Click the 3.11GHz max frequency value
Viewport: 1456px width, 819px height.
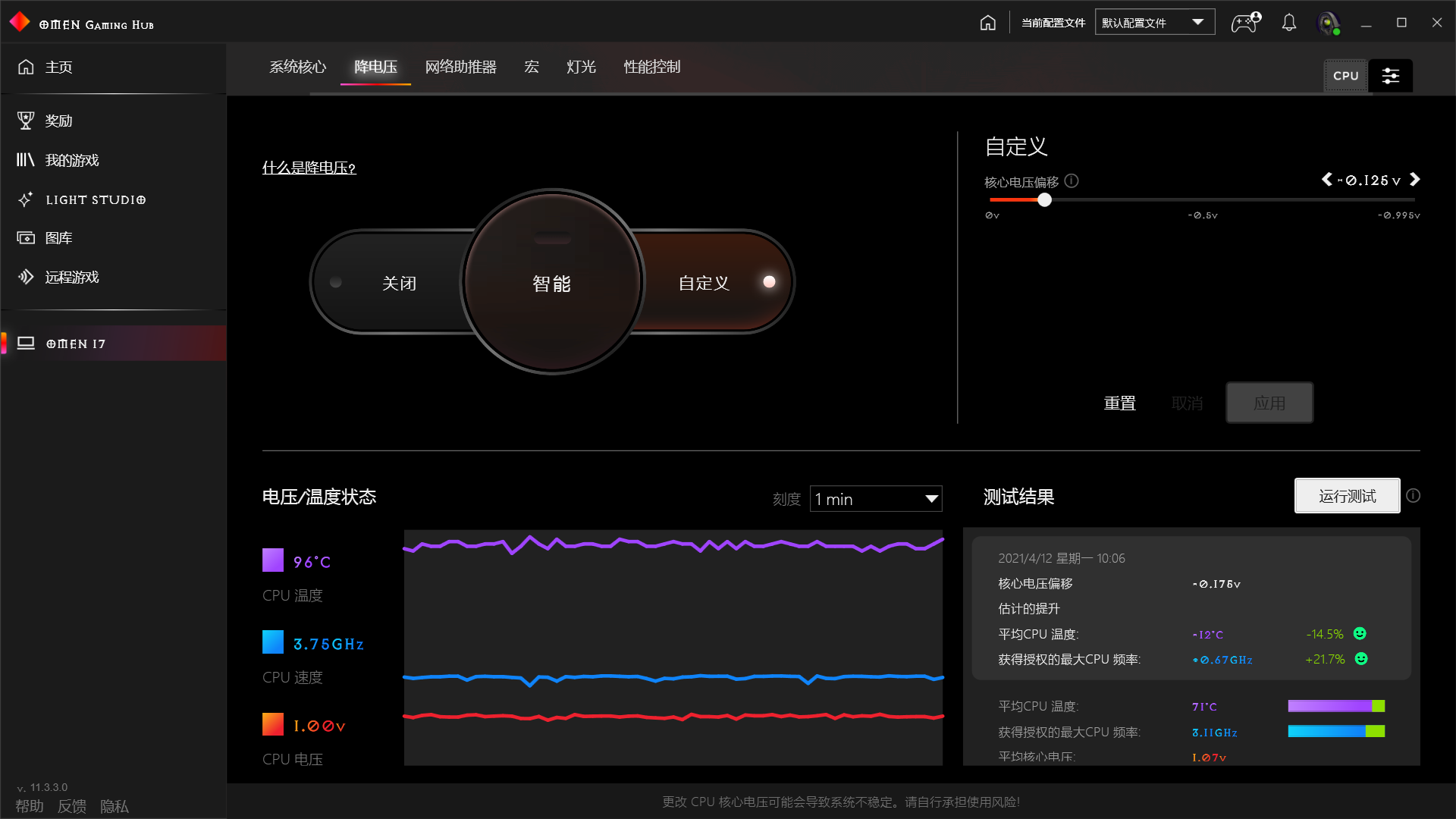(x=1214, y=733)
